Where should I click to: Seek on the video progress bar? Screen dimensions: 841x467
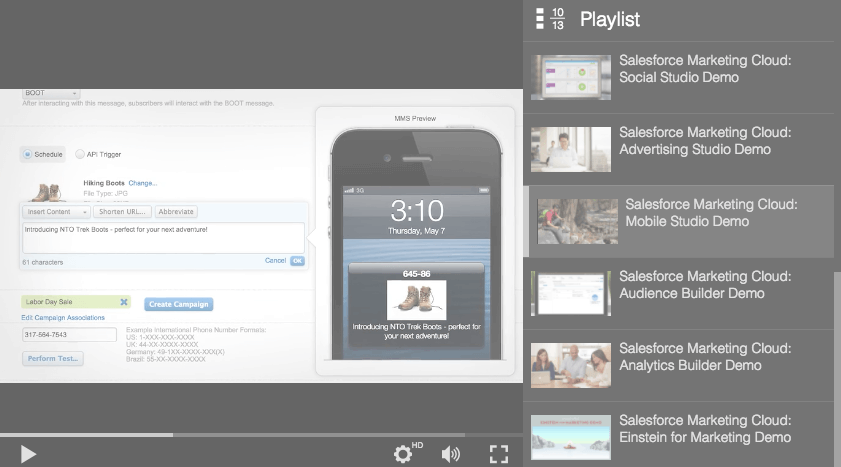[x=260, y=435]
